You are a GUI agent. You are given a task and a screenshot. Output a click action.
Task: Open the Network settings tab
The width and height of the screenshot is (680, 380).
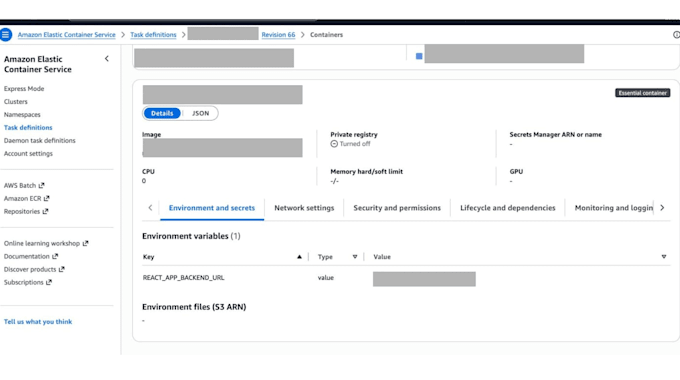coord(304,208)
